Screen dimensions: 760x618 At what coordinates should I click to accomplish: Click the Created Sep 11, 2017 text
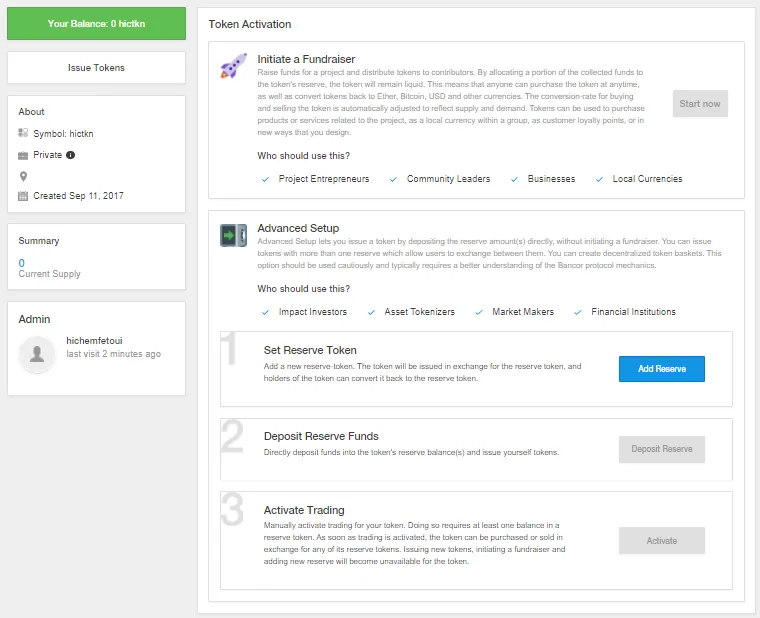tap(78, 196)
